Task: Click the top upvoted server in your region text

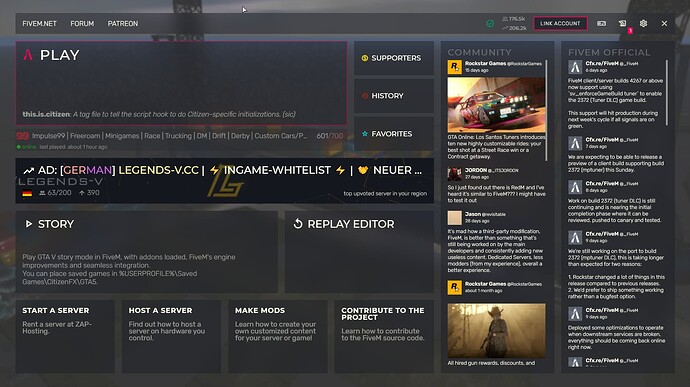Action: click(385, 193)
